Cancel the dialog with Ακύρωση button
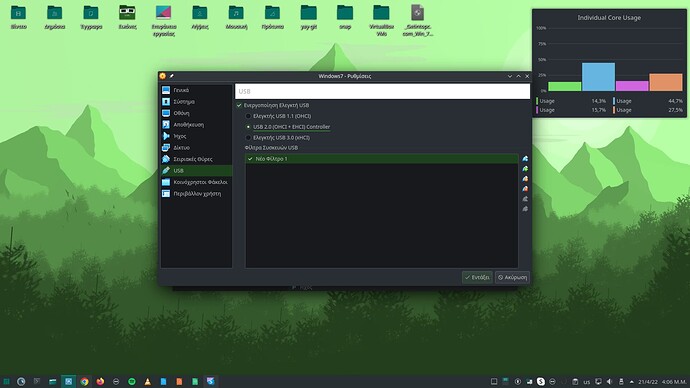Viewport: 690px width, 388px height. click(x=512, y=277)
